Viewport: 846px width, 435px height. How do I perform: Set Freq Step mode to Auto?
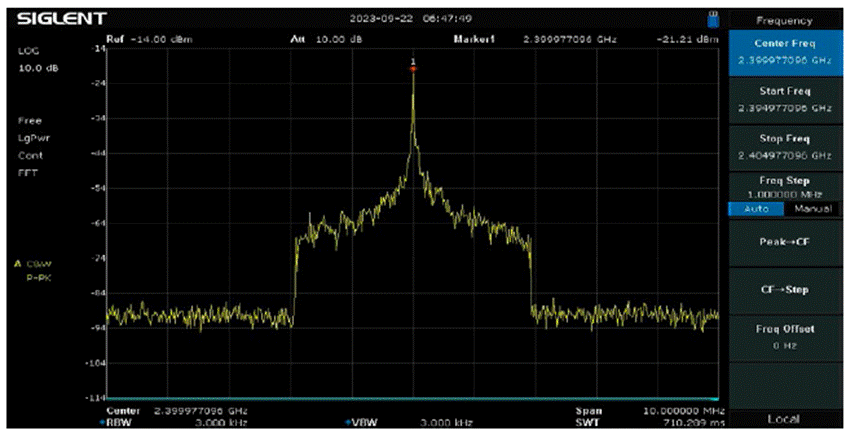click(x=756, y=208)
